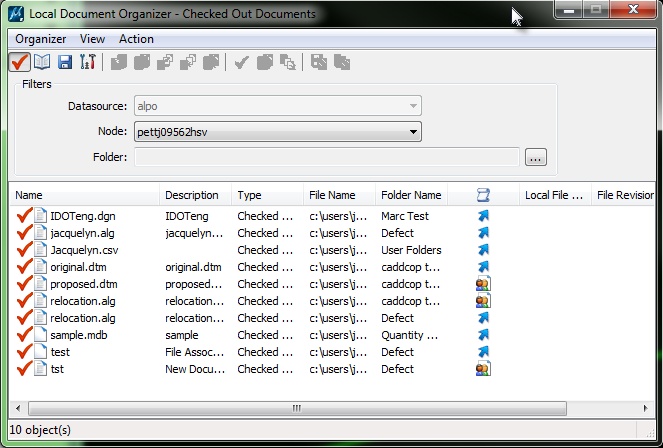The height and width of the screenshot is (448, 663).
Task: Sort by the Local File column header
Action: point(555,195)
